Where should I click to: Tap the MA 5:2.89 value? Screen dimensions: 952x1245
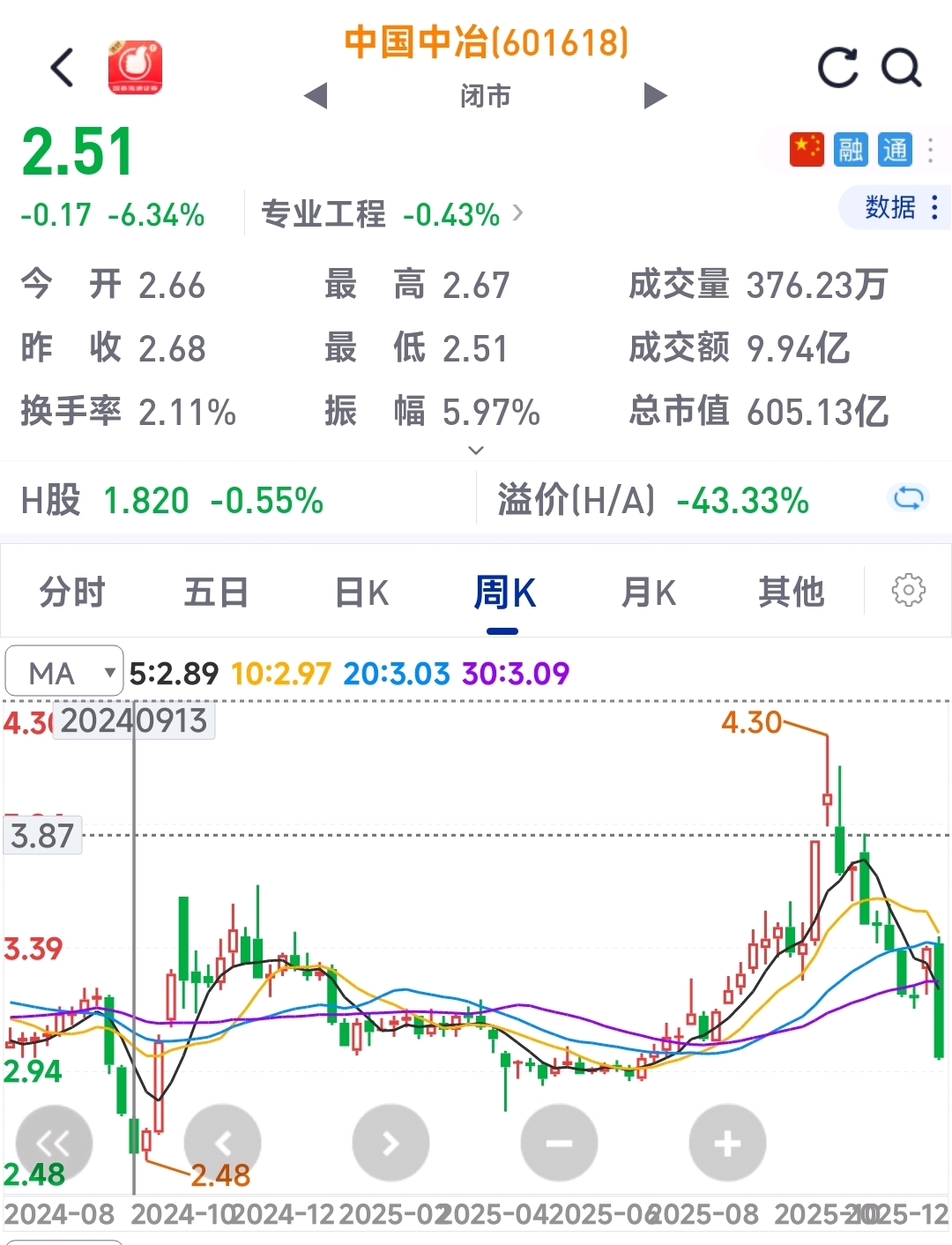(x=174, y=674)
